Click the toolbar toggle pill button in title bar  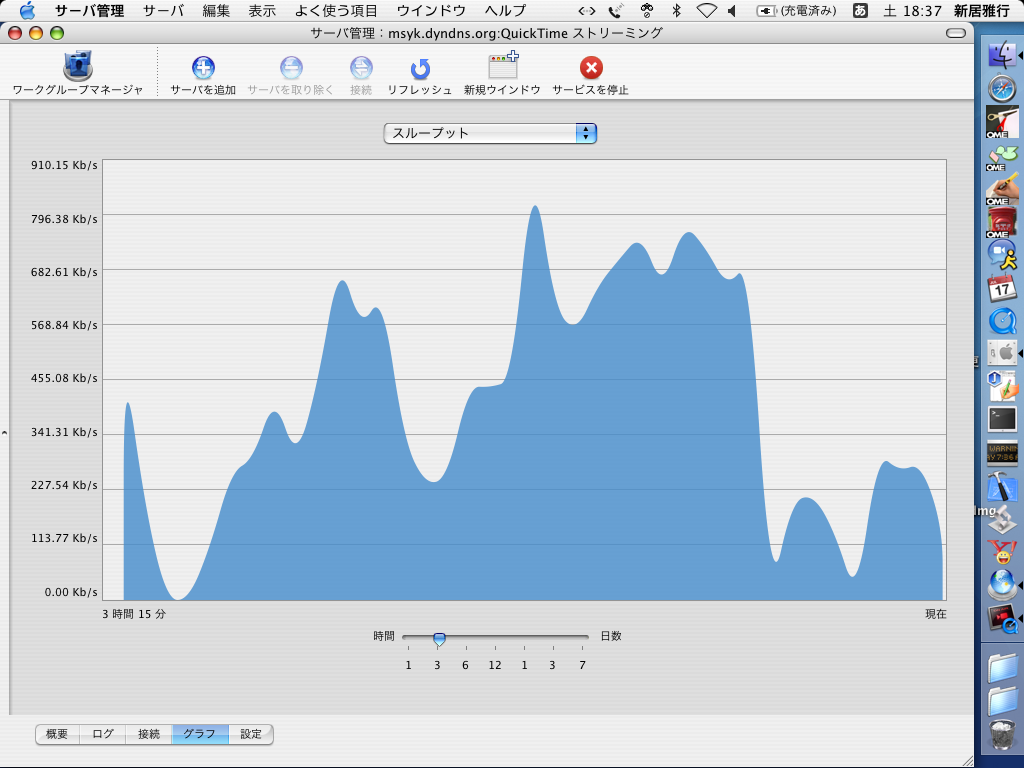tap(956, 33)
